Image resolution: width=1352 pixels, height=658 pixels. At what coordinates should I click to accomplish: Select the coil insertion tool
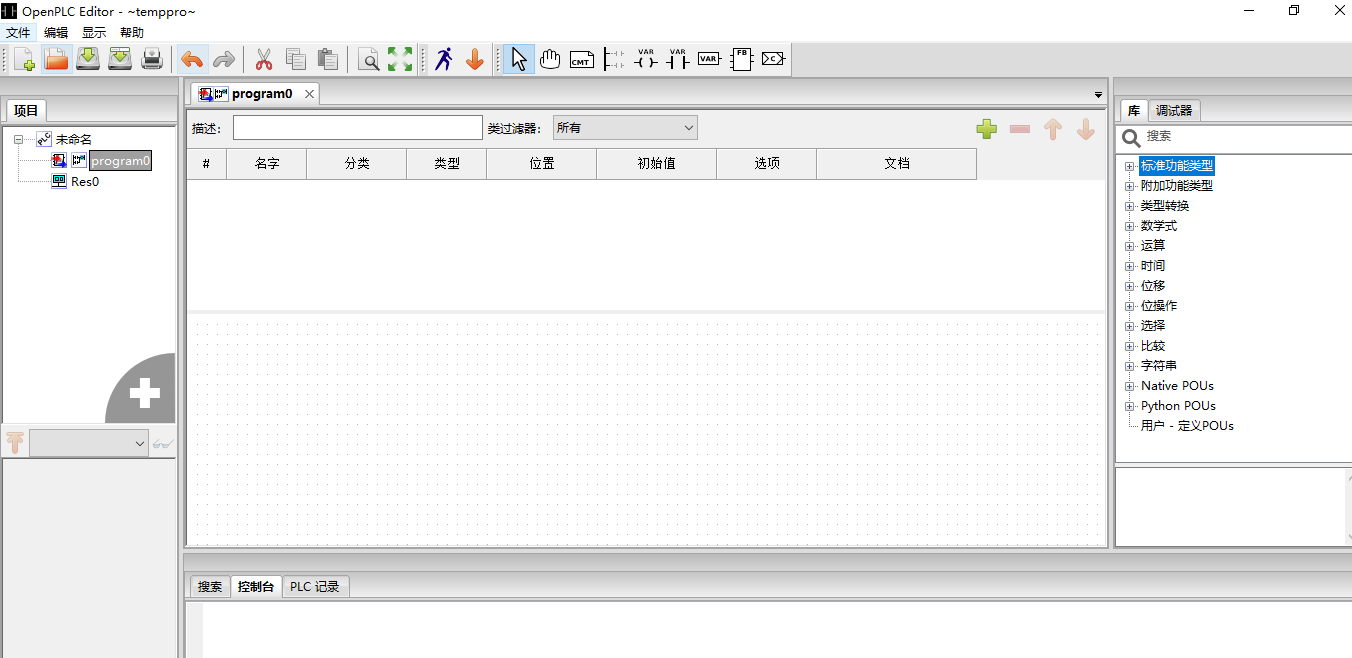[645, 59]
